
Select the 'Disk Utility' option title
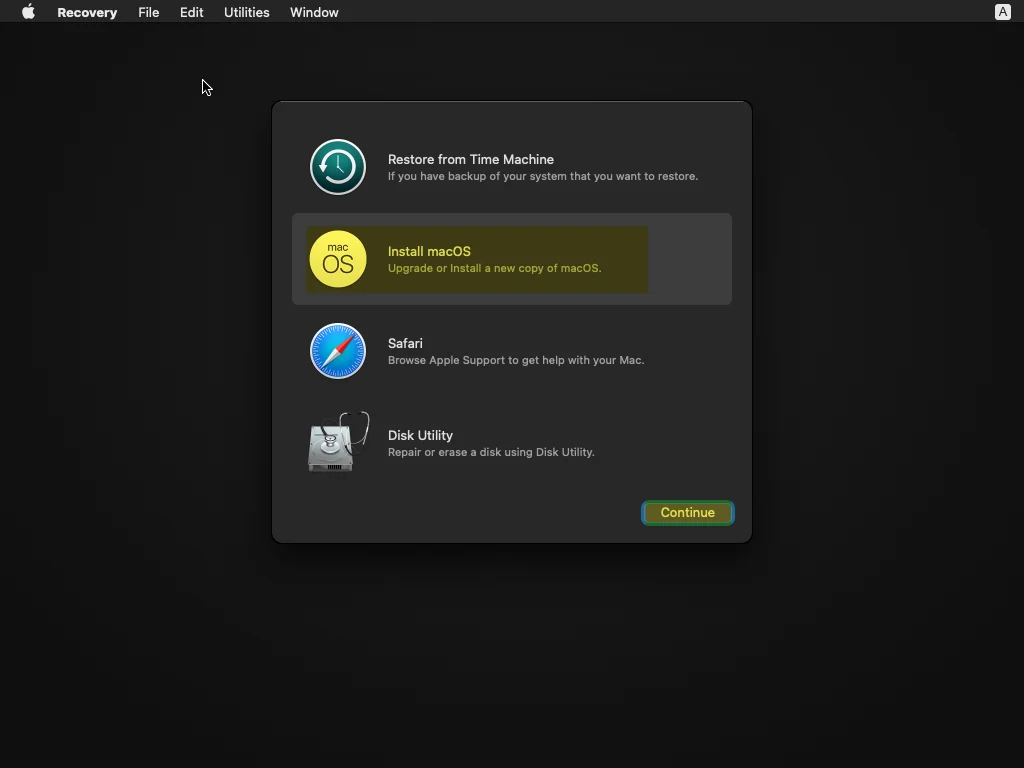pyautogui.click(x=420, y=436)
